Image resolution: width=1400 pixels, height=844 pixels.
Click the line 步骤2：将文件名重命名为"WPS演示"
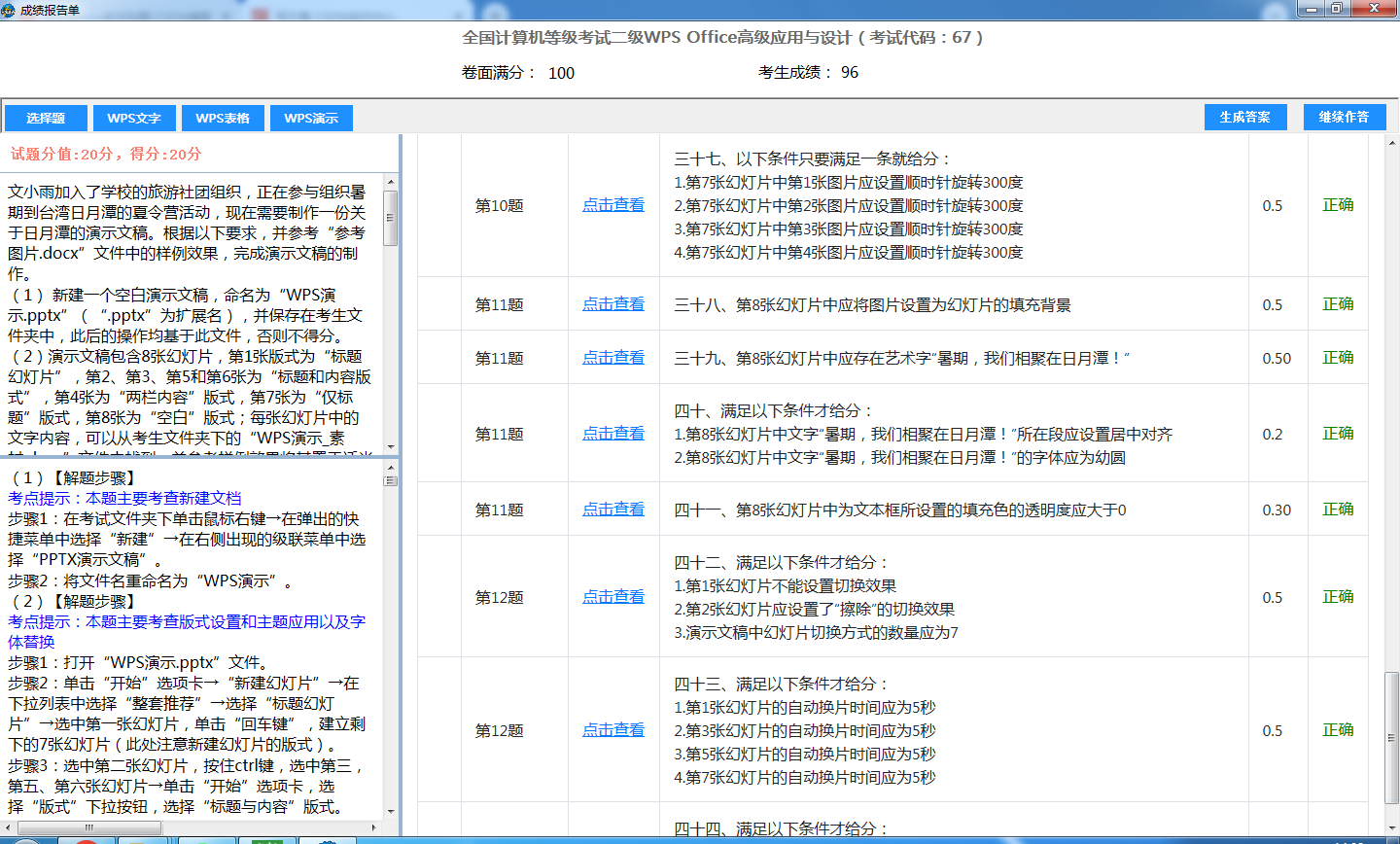151,580
